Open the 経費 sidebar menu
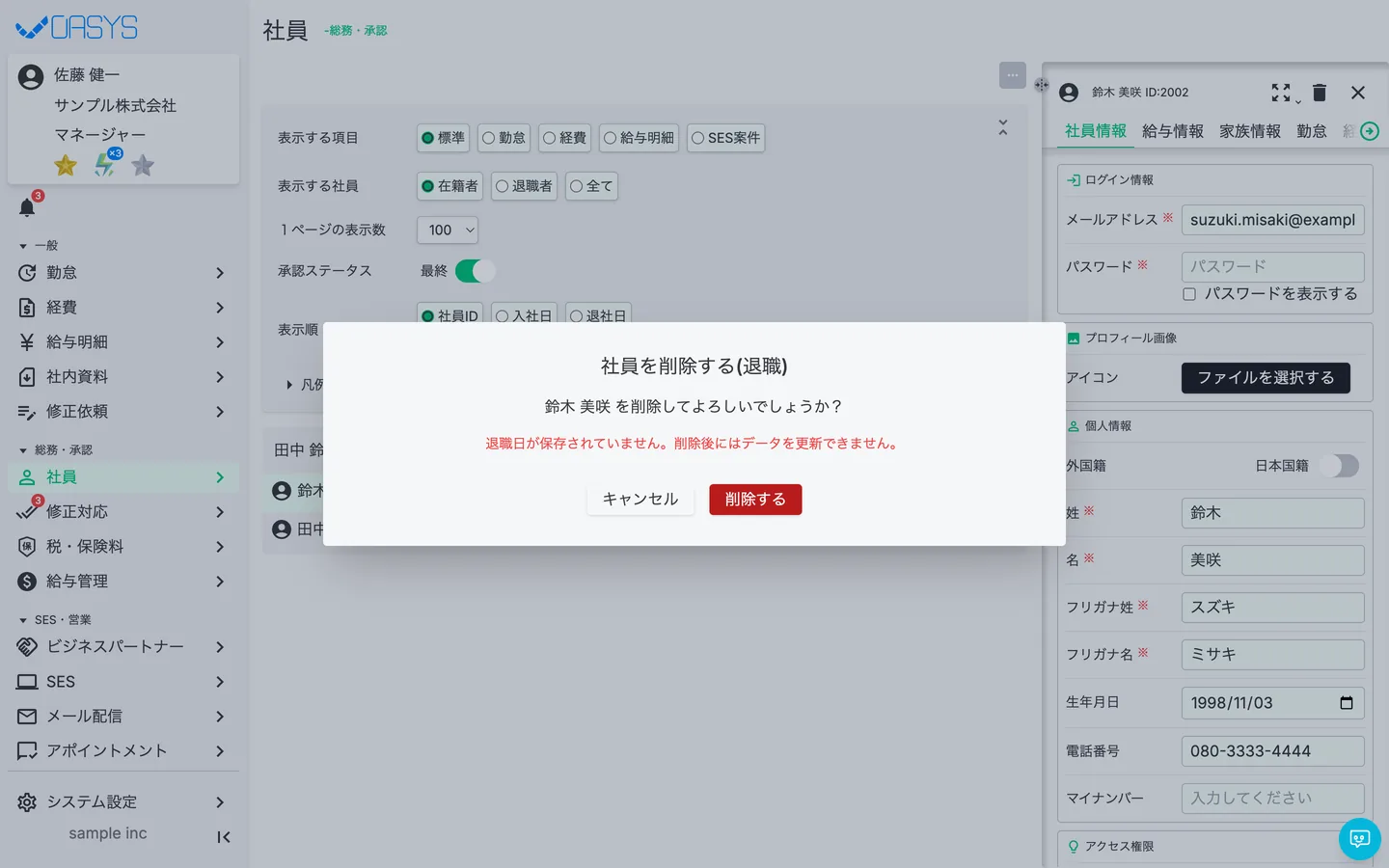The height and width of the screenshot is (868, 1389). (x=123, y=308)
